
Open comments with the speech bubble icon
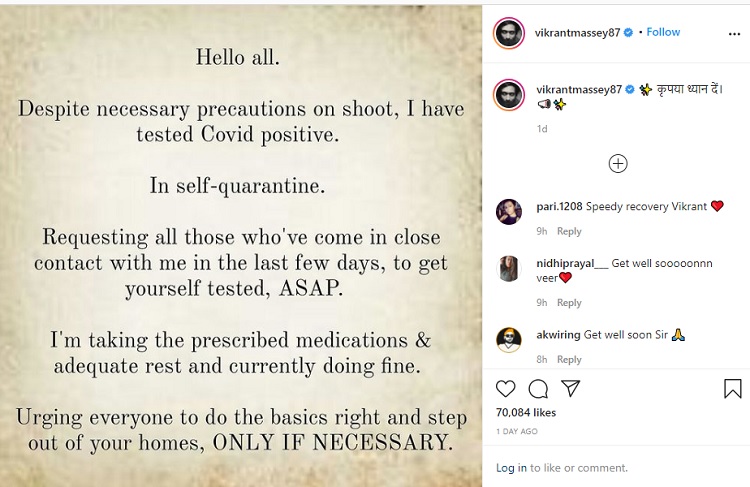[538, 388]
